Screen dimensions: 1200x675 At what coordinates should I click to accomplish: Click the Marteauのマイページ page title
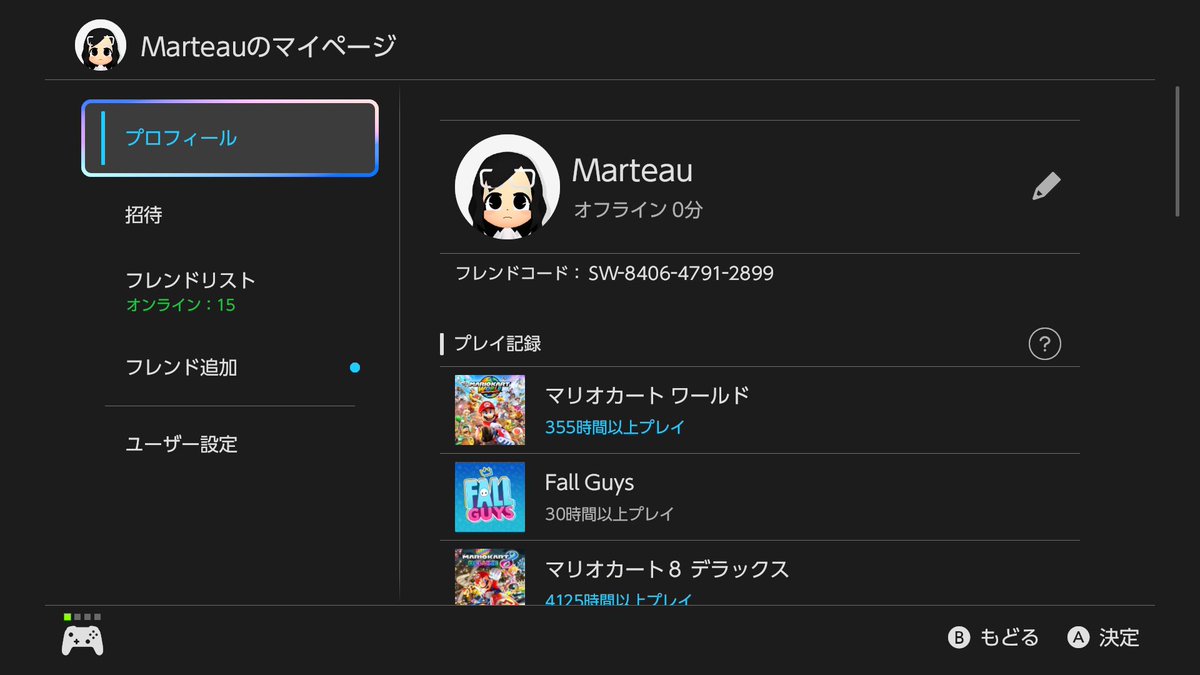pyautogui.click(x=268, y=46)
